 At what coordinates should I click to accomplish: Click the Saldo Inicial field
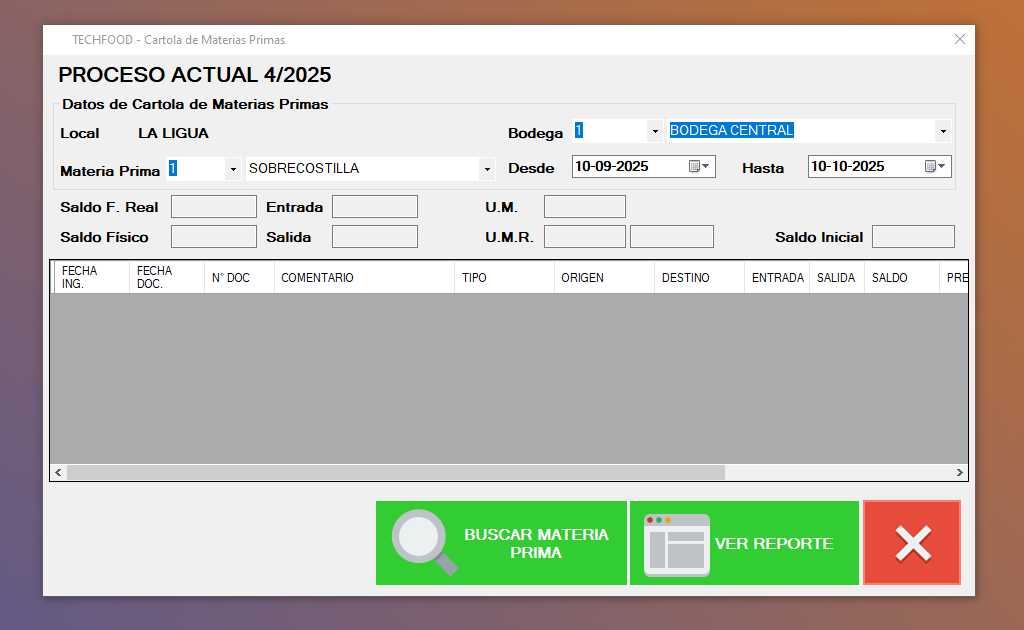[913, 237]
